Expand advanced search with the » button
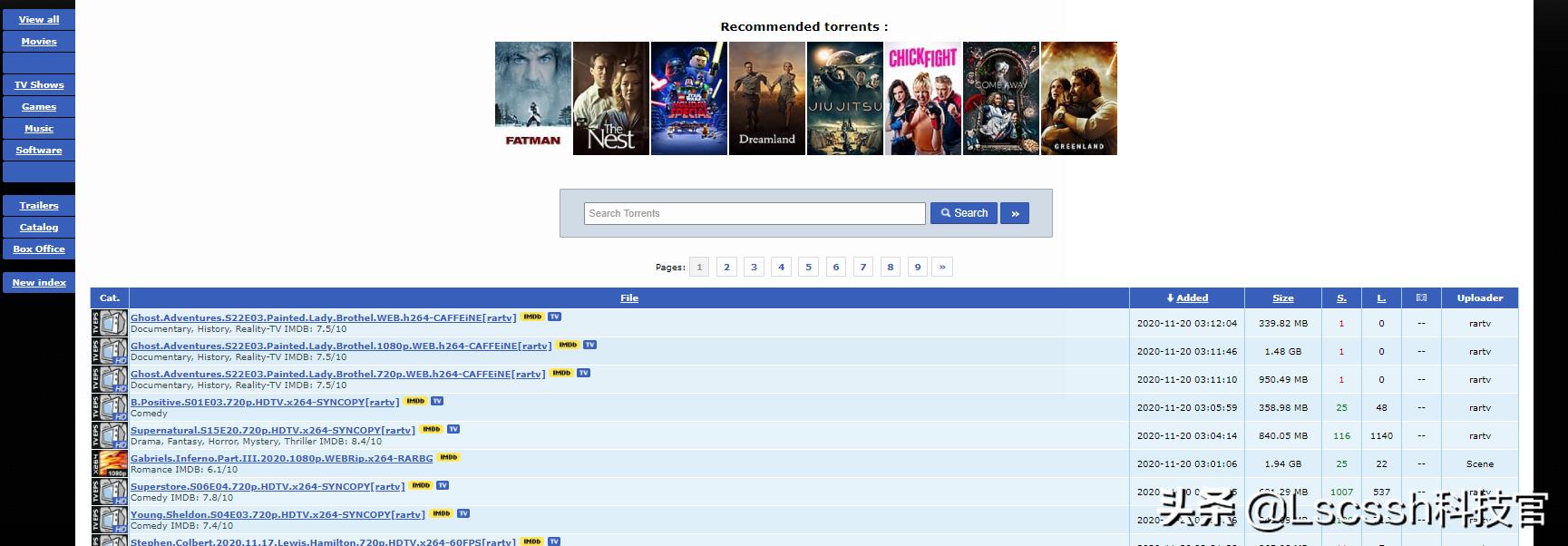Screen dimensions: 1568x546 point(1015,213)
